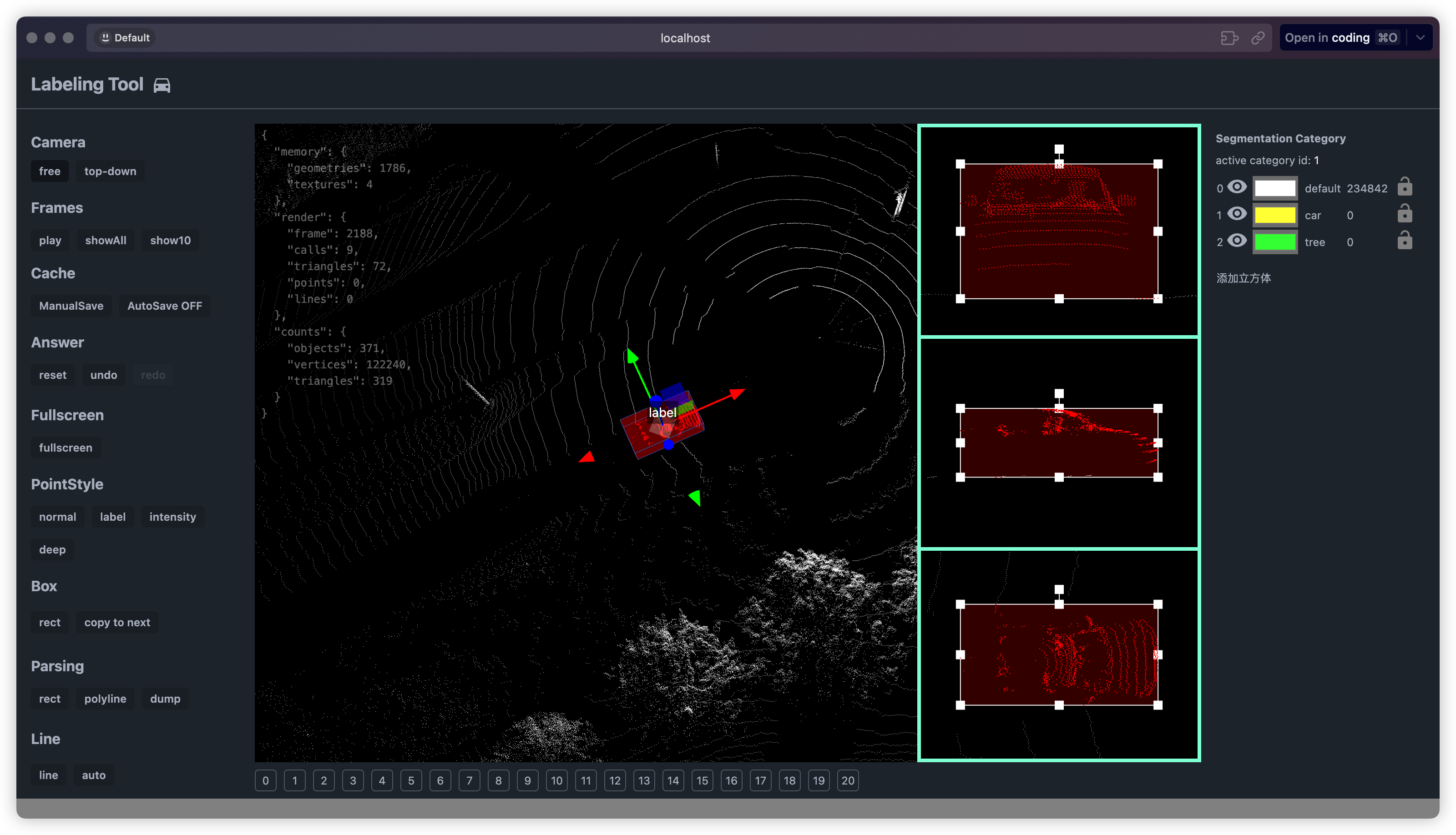Click the white default color swatch
The width and height of the screenshot is (1456, 835).
tap(1274, 188)
